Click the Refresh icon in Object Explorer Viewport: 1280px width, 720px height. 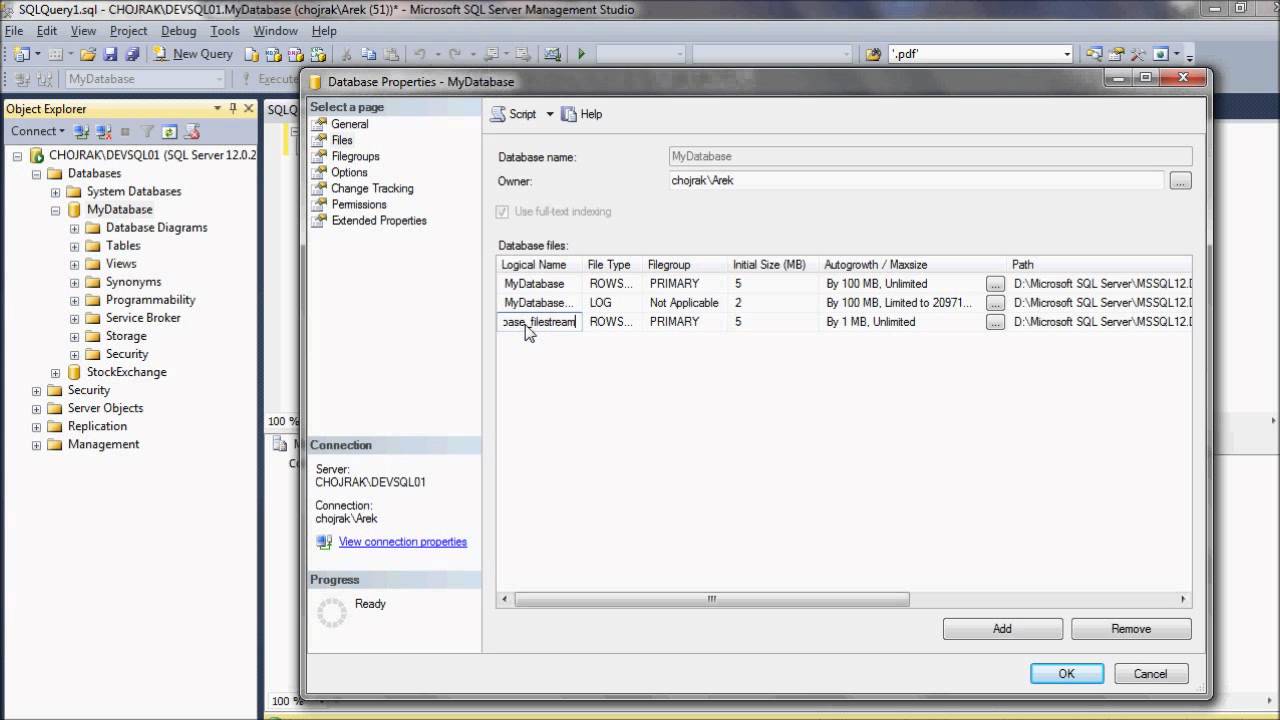(x=170, y=131)
